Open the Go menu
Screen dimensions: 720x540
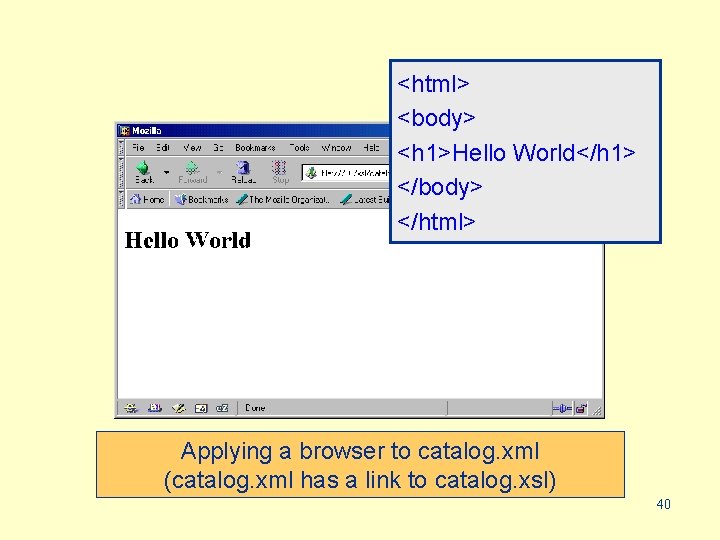pos(218,147)
